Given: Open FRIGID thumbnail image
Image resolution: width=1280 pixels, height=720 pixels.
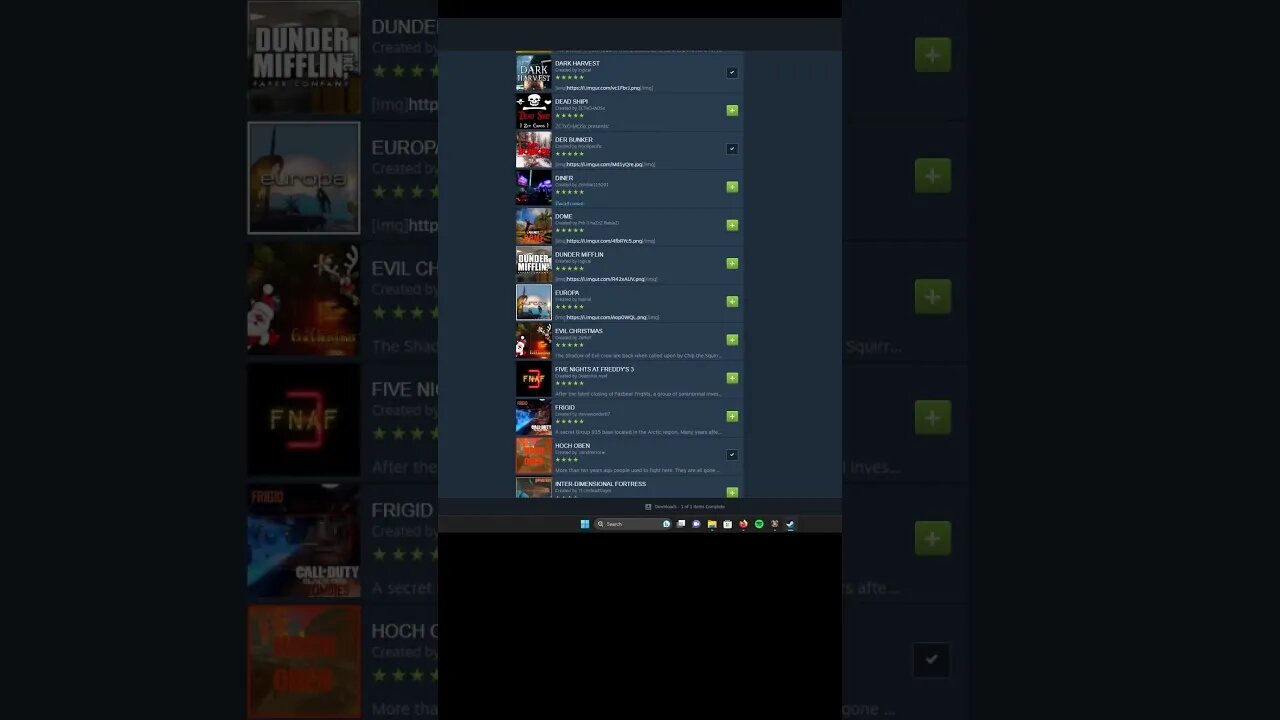Looking at the screenshot, I should click(533, 416).
